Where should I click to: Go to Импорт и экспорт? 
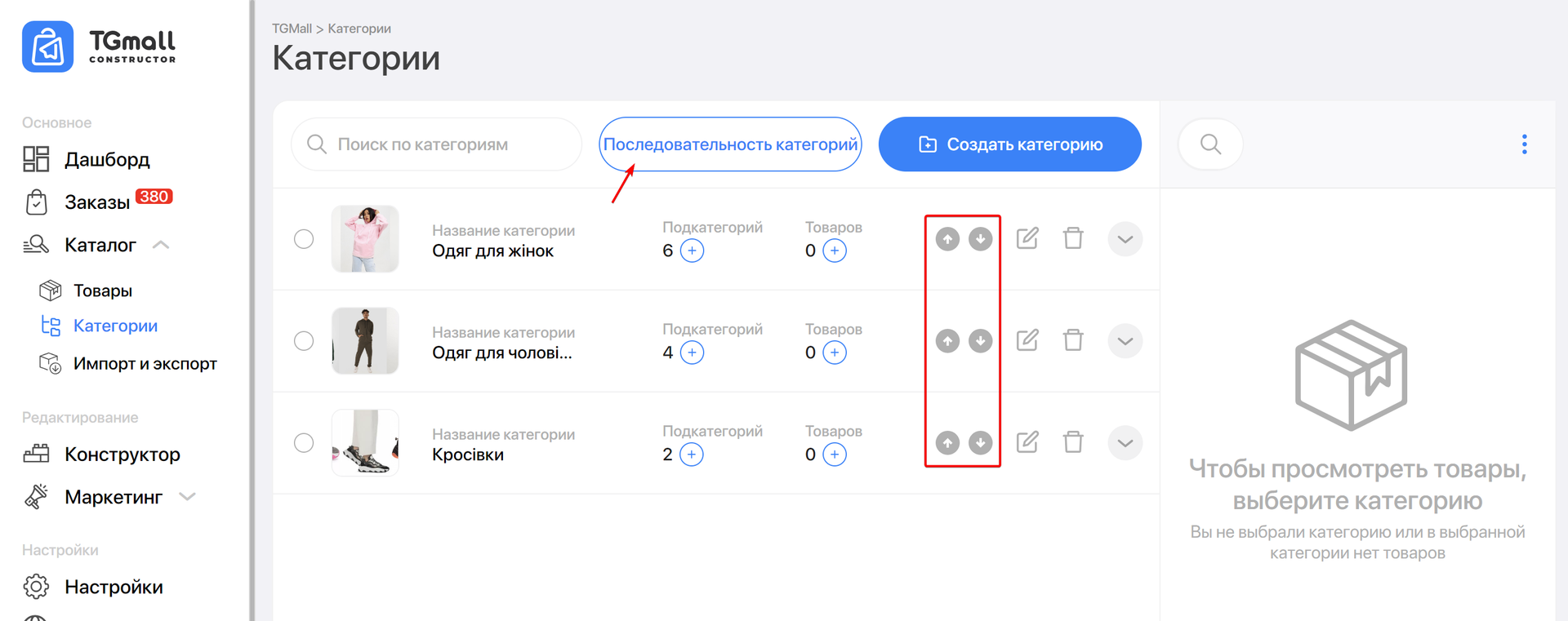[x=145, y=364]
